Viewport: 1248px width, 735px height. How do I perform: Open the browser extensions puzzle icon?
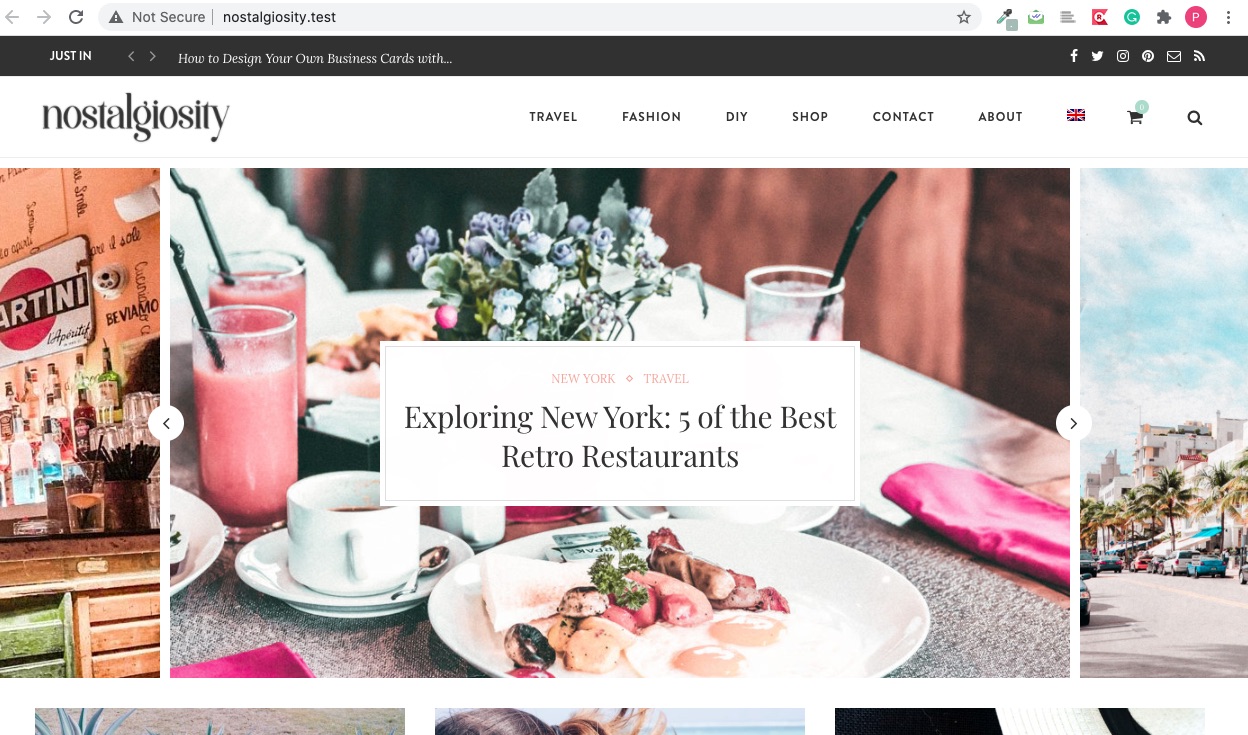1164,17
